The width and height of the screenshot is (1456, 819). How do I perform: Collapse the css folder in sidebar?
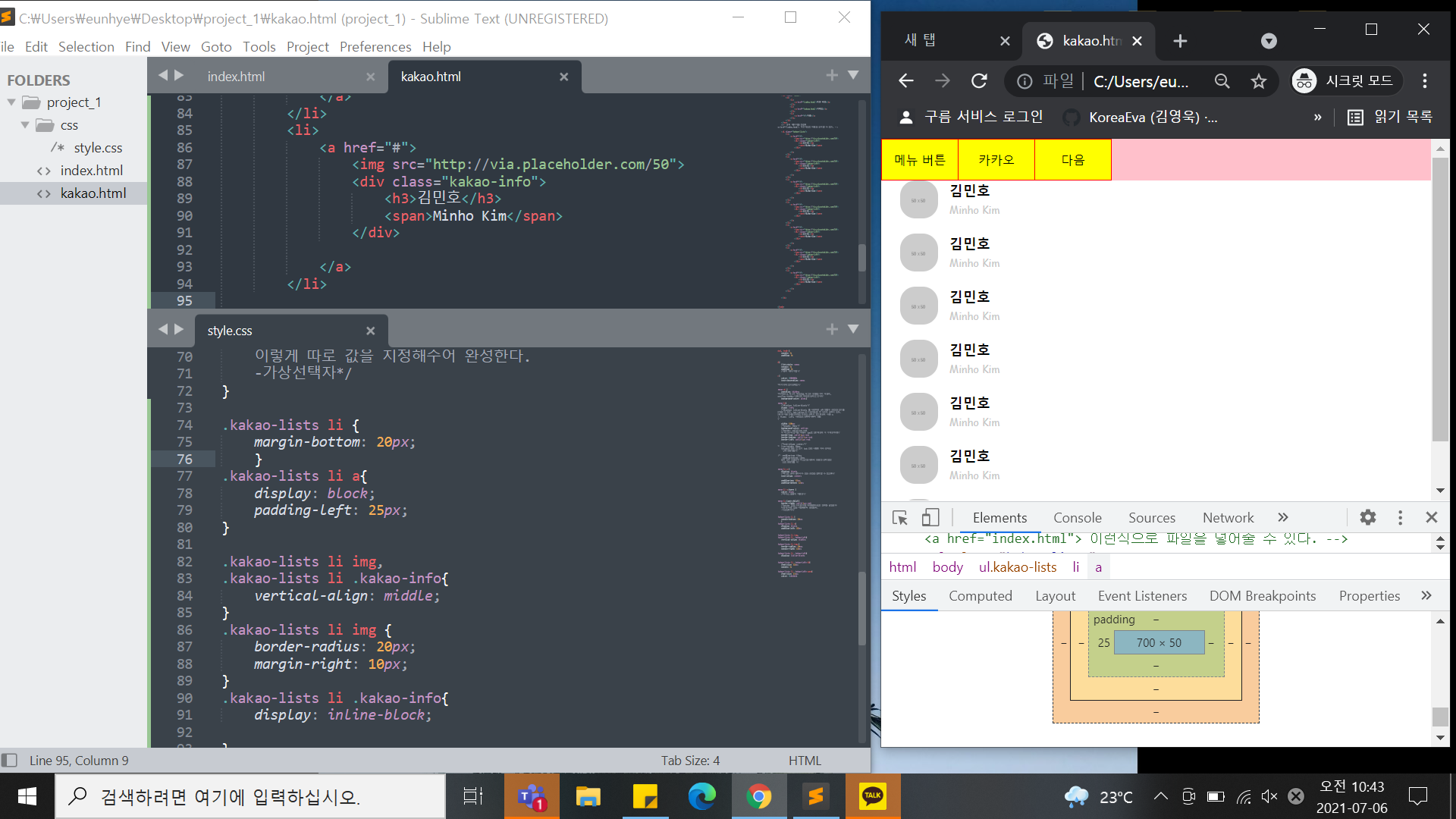coord(25,125)
